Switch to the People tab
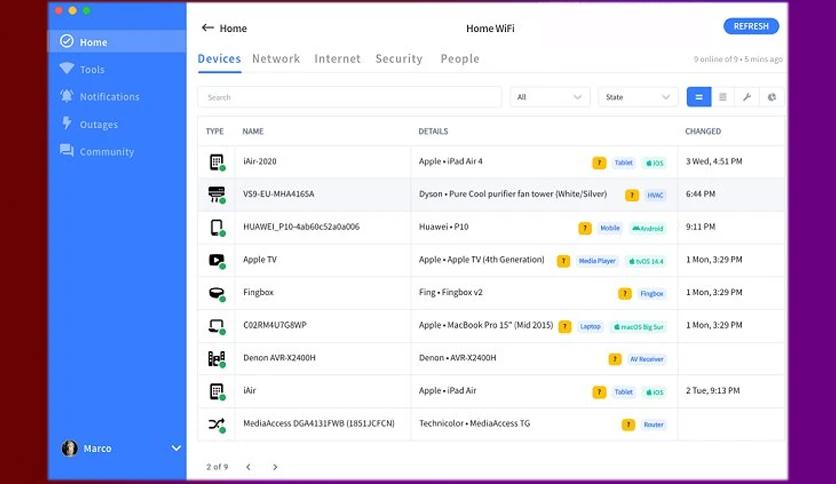This screenshot has width=836, height=484. coord(460,59)
